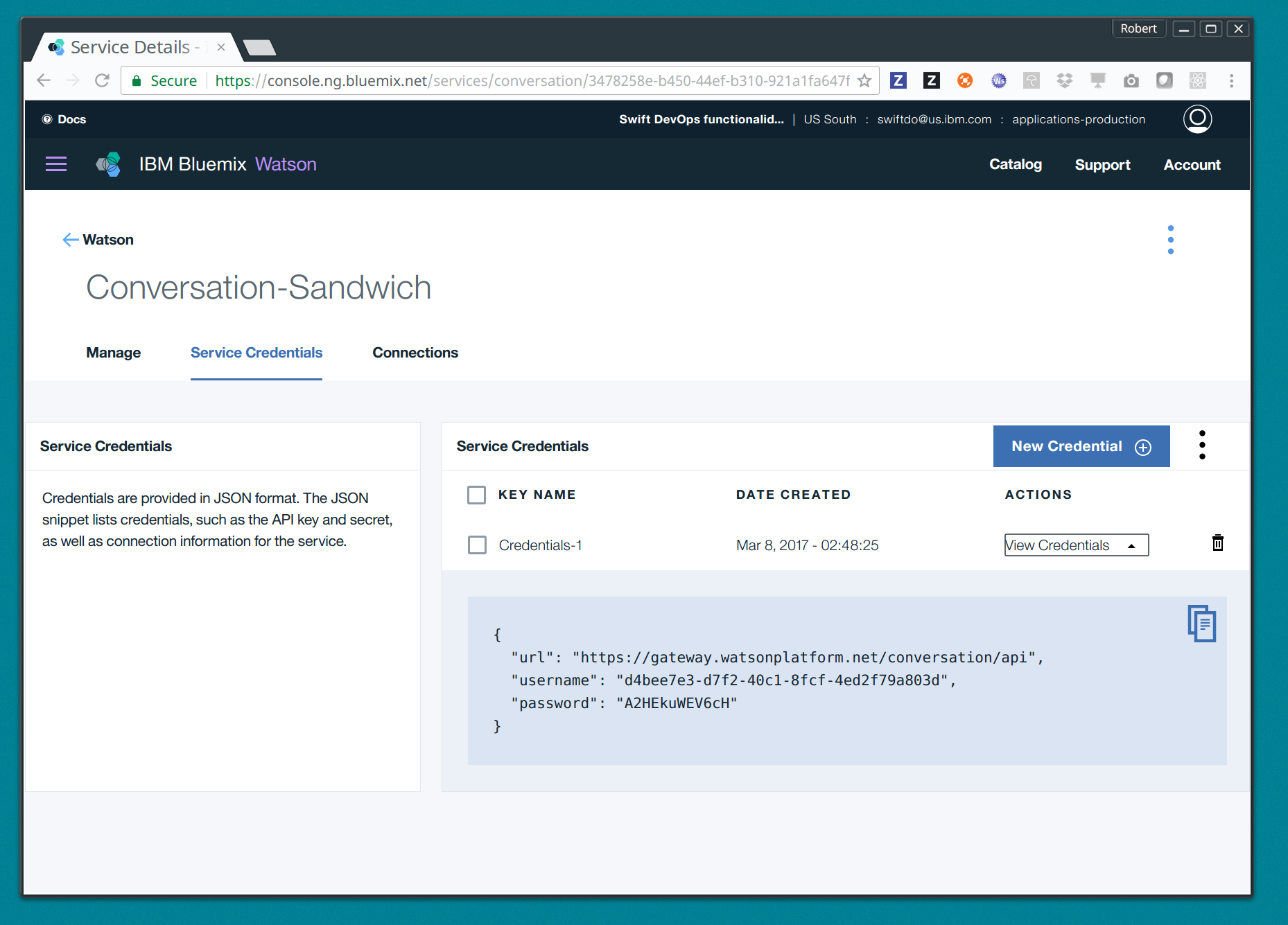
Task: Click the Credentials-1 key name
Action: pyautogui.click(x=540, y=545)
